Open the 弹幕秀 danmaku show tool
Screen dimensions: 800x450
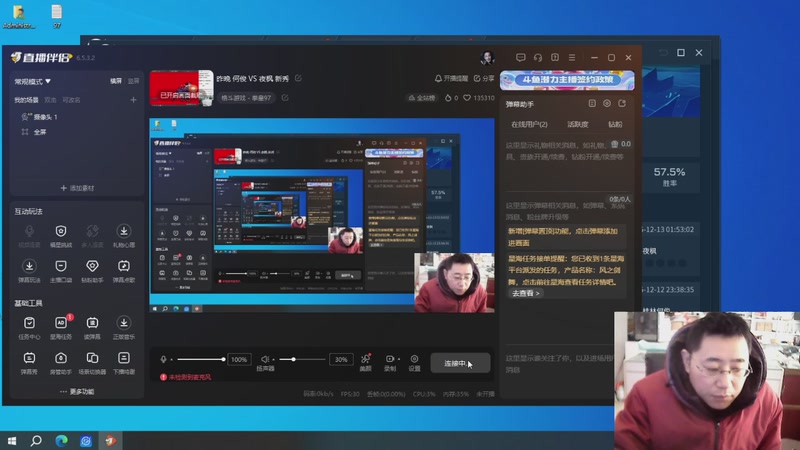(x=29, y=363)
